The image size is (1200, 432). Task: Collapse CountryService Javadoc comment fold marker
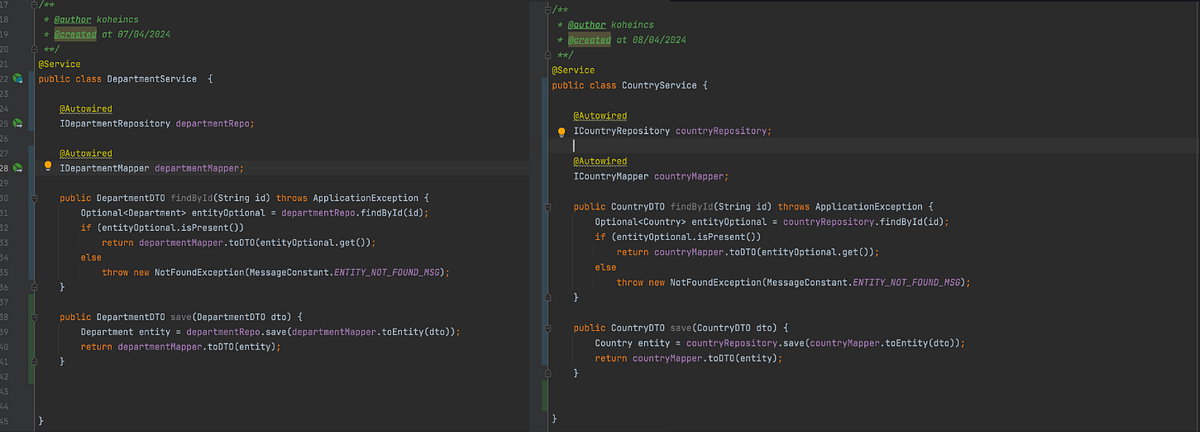[548, 9]
